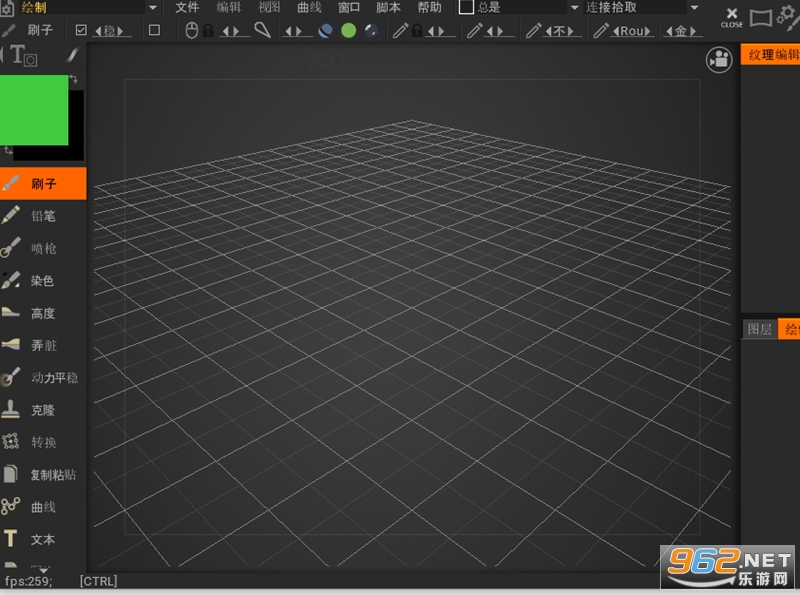This screenshot has width=800, height=595.
Task: Open the 编辑 menu
Action: tap(229, 7)
